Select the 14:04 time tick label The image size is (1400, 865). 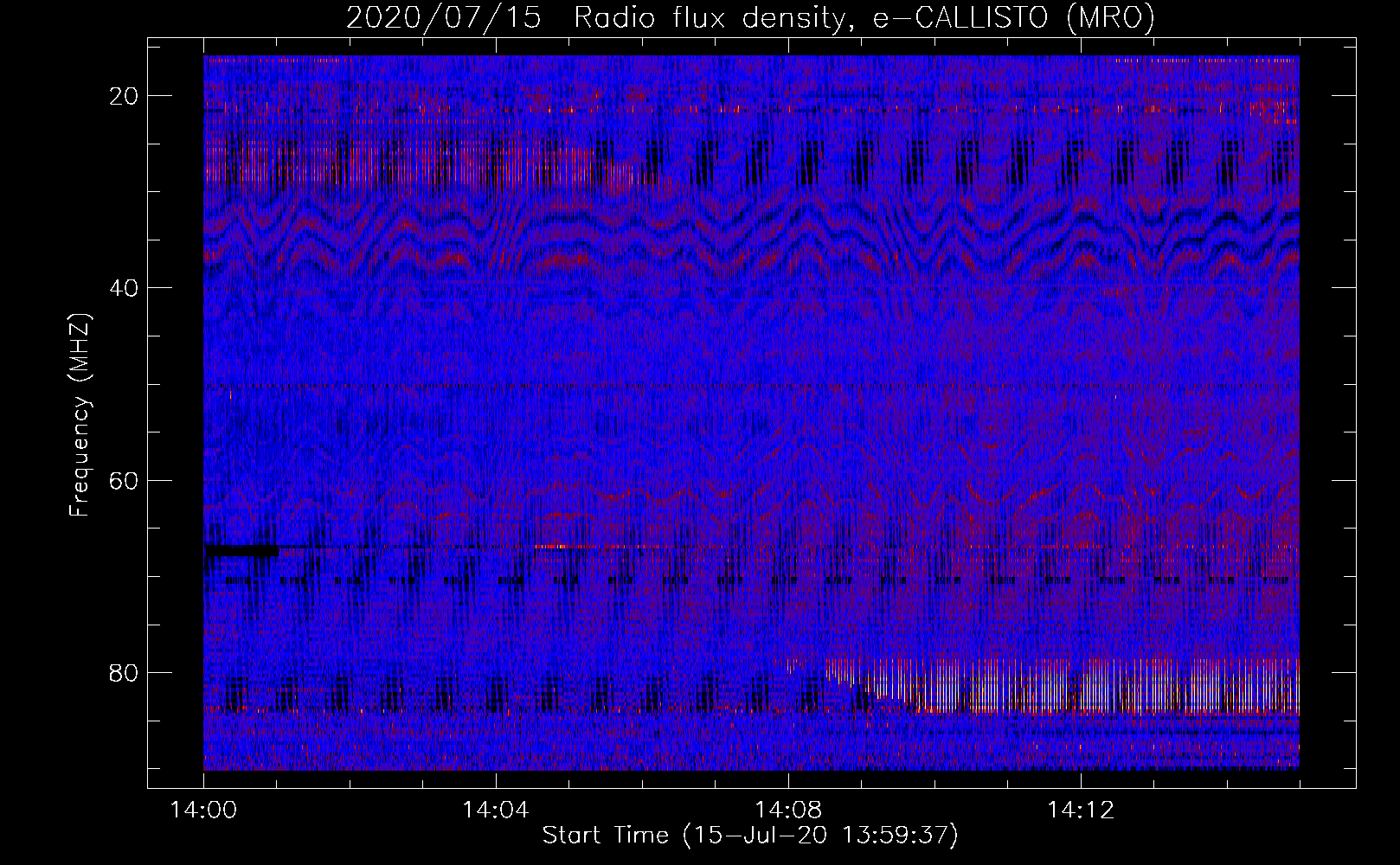coord(495,811)
